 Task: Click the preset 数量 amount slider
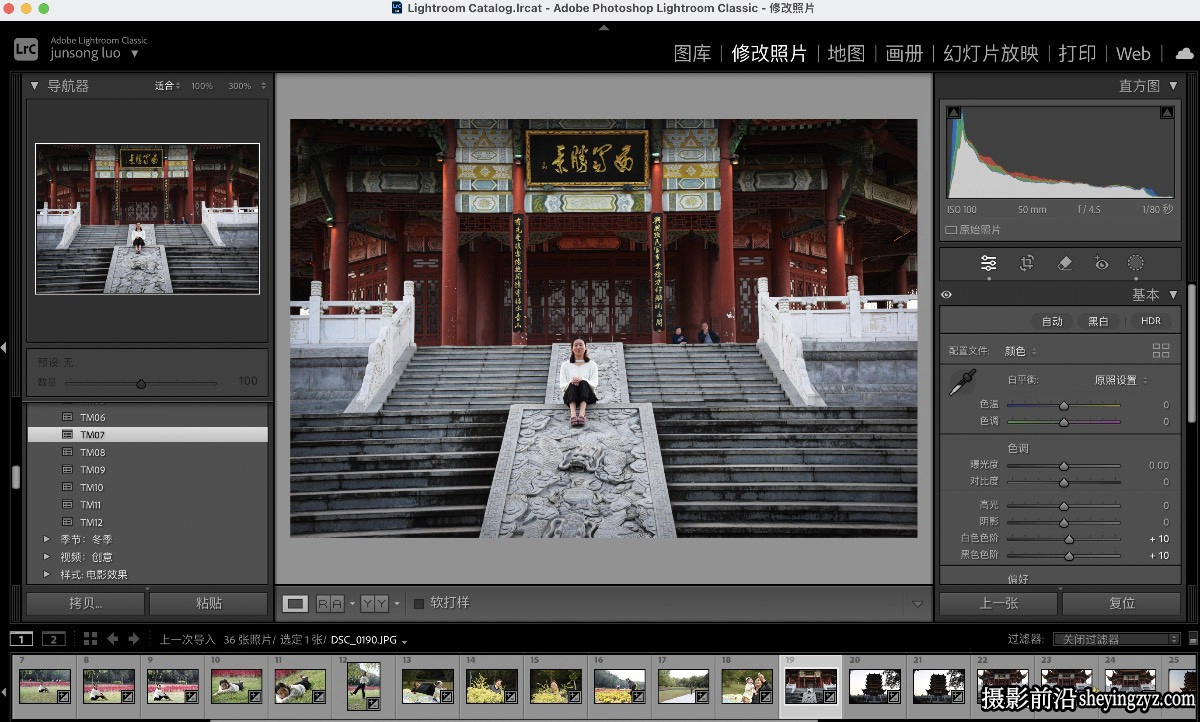[x=141, y=383]
